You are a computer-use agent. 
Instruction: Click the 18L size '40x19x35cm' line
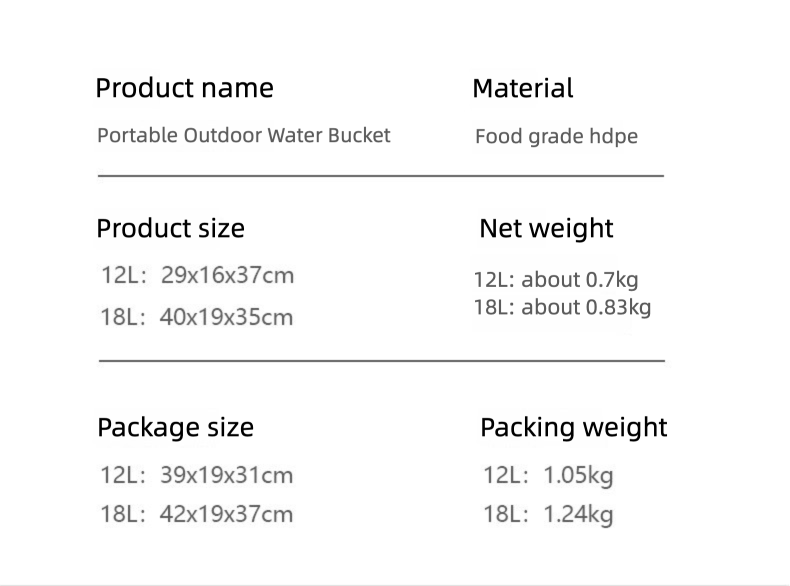coord(196,317)
